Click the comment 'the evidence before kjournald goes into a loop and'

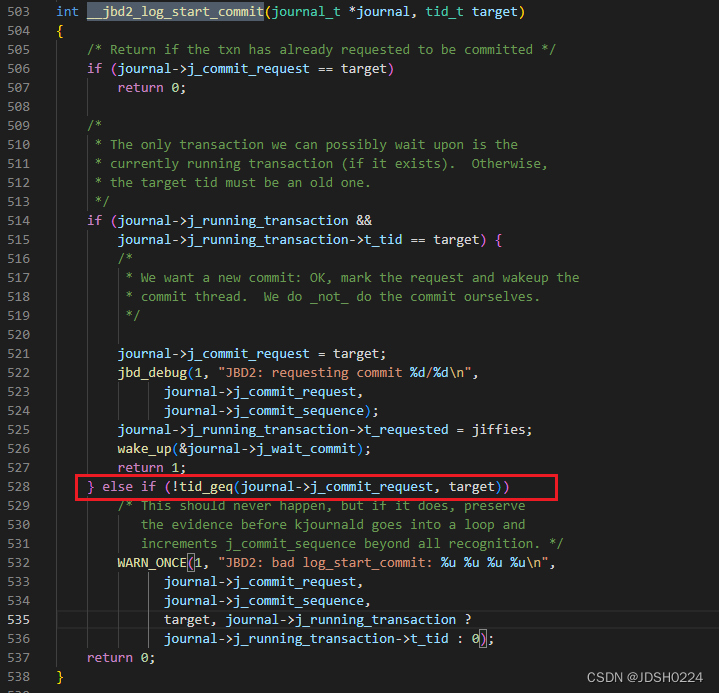[x=333, y=525]
